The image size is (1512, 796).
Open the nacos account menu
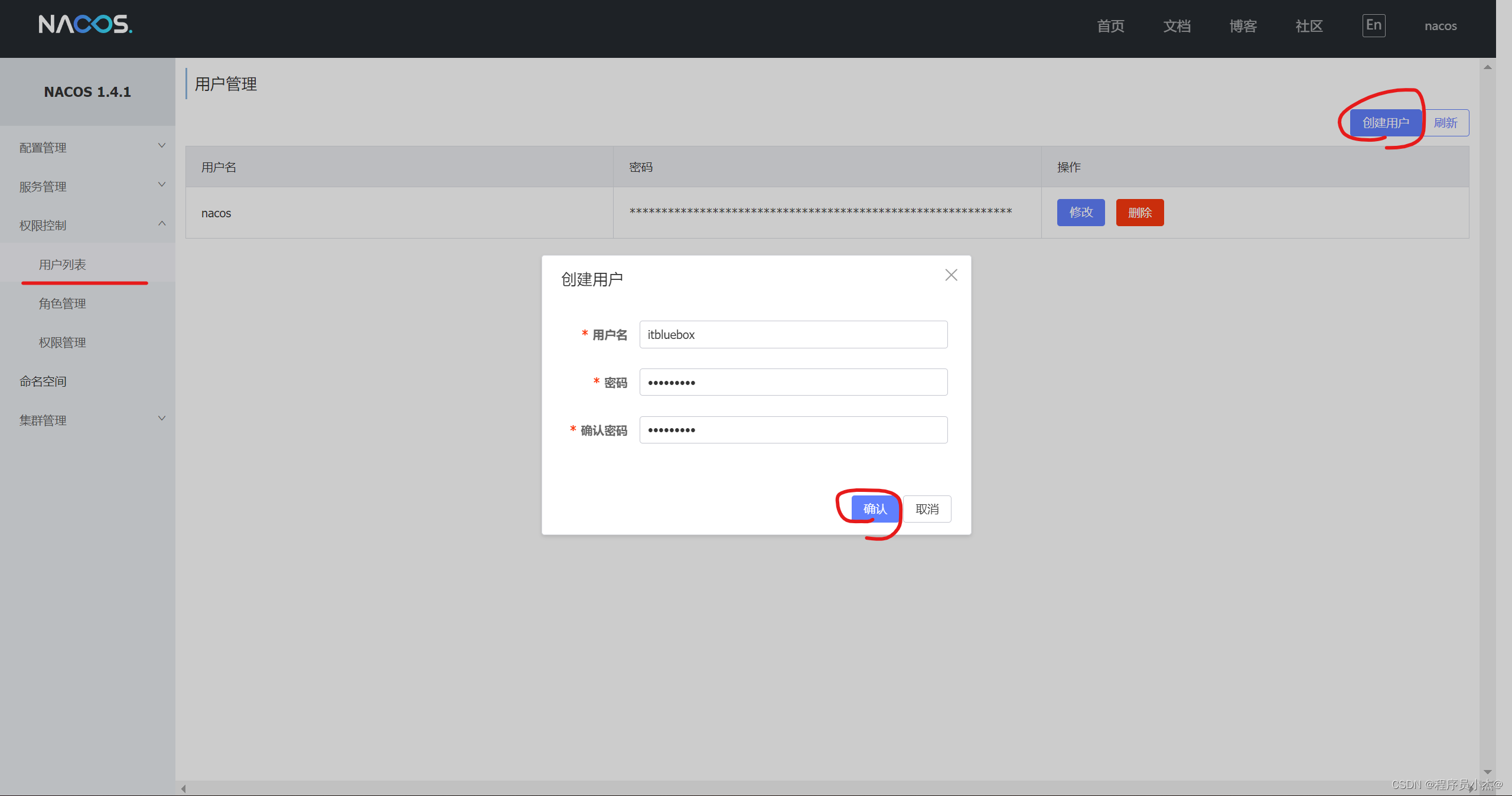coord(1441,26)
